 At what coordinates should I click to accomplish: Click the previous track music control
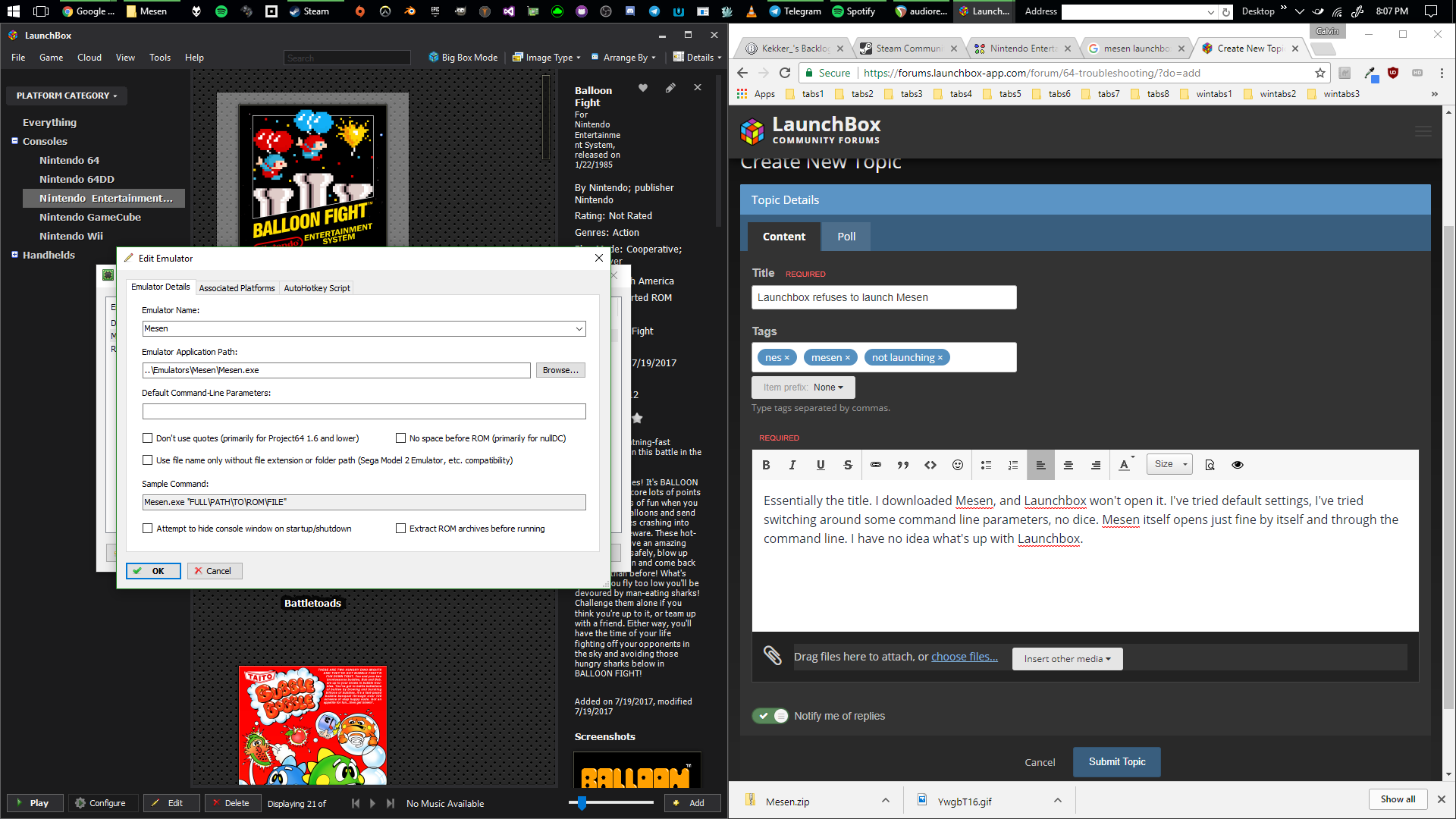click(x=356, y=803)
